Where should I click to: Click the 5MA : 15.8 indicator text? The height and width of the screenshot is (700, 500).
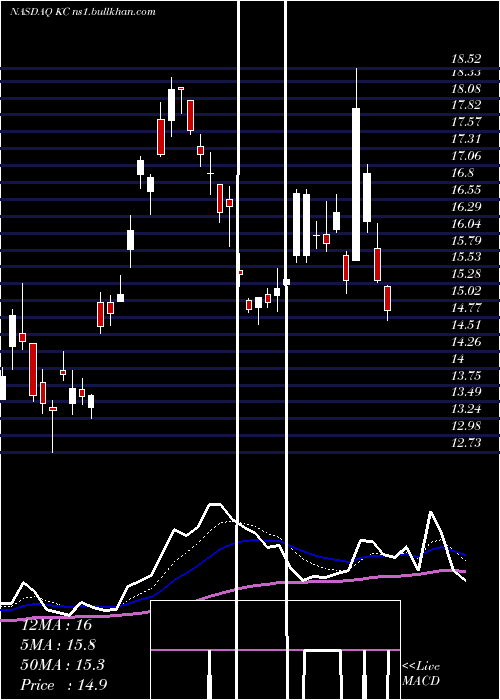58,645
